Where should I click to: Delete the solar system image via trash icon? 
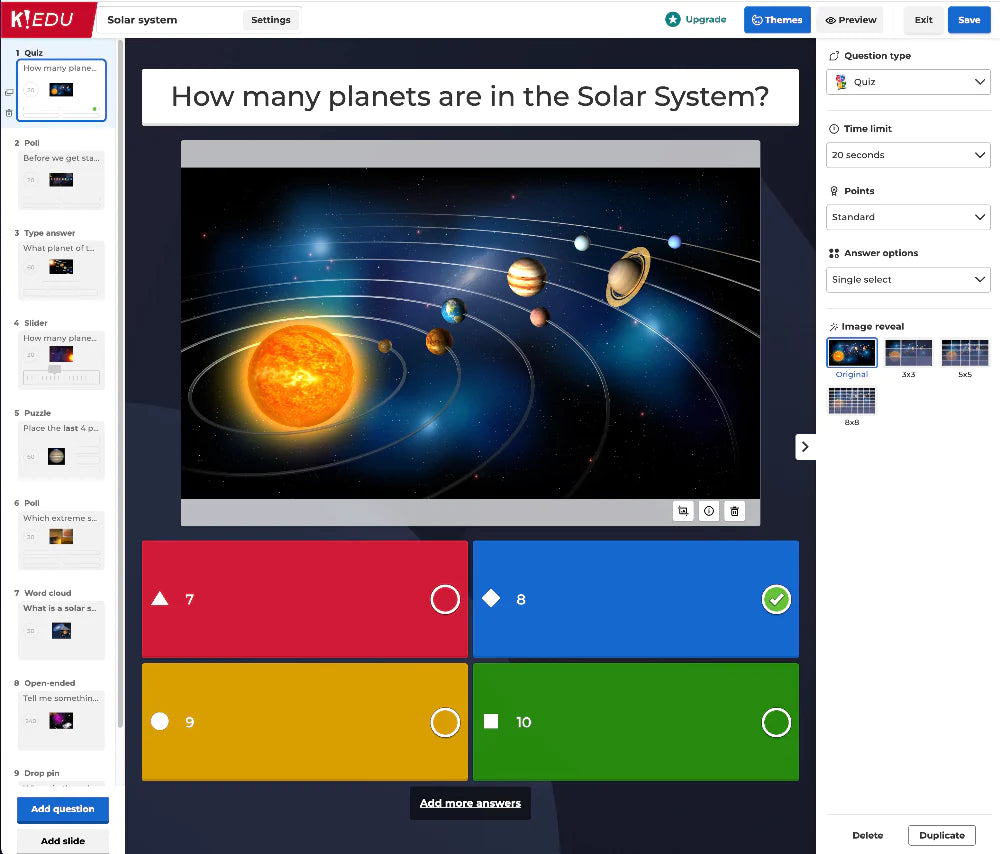735,511
